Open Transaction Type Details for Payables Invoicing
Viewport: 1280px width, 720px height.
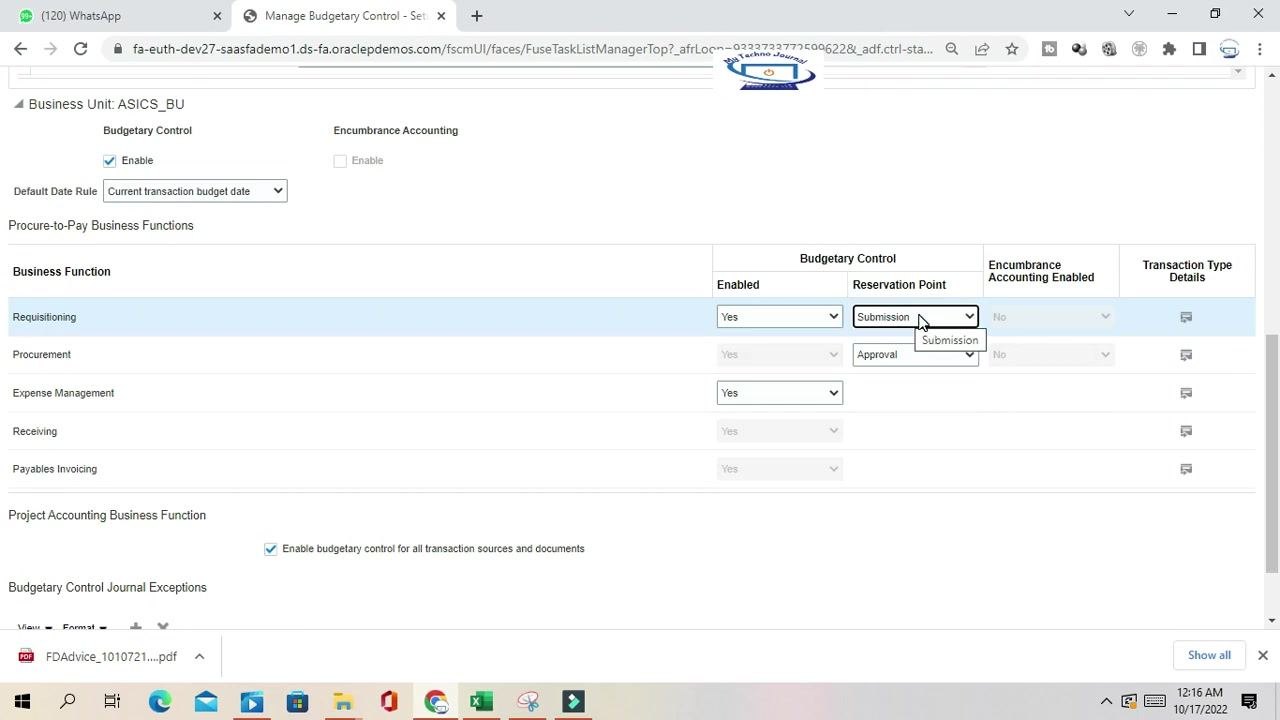(x=1186, y=469)
